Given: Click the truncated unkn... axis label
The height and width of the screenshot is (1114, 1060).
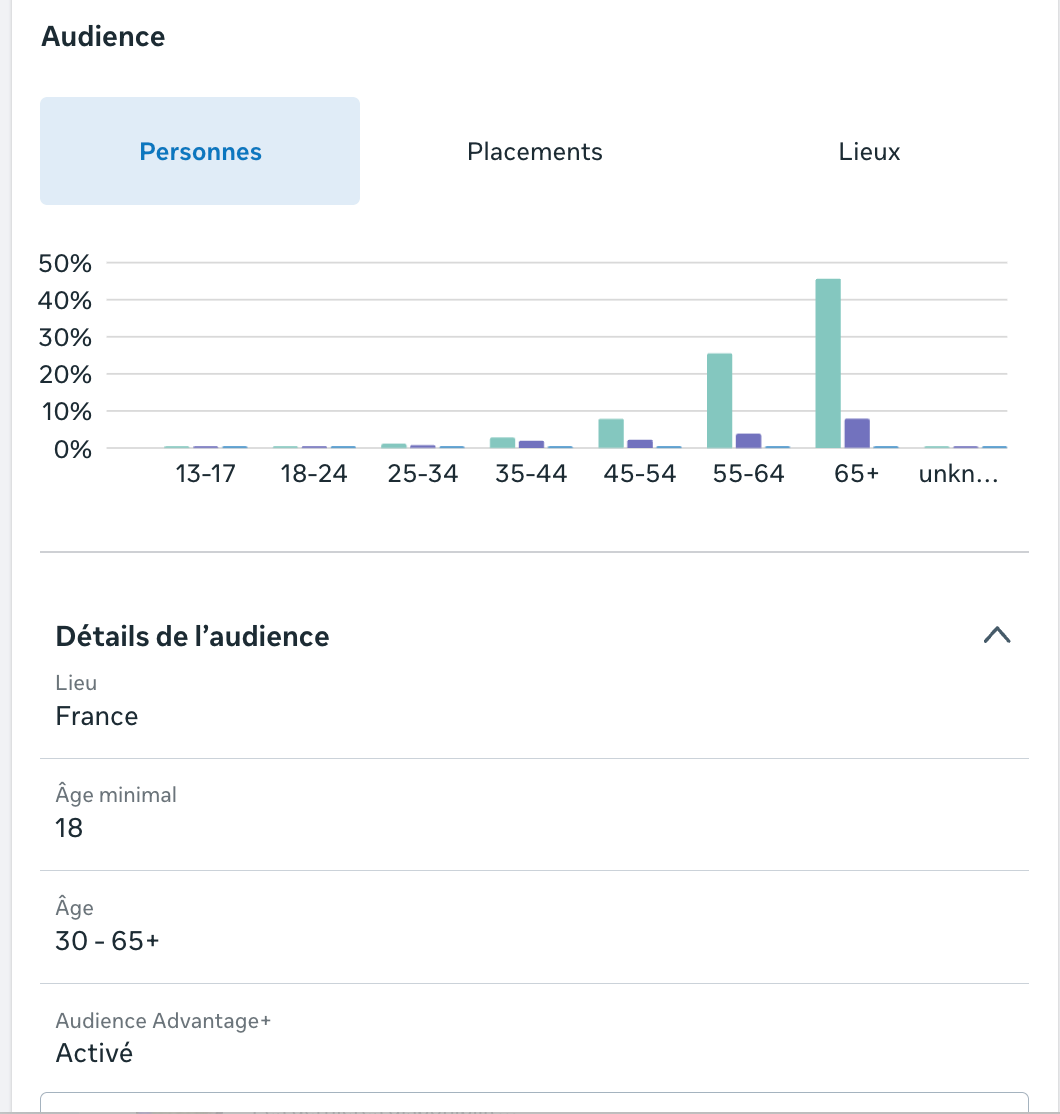Looking at the screenshot, I should tap(958, 474).
